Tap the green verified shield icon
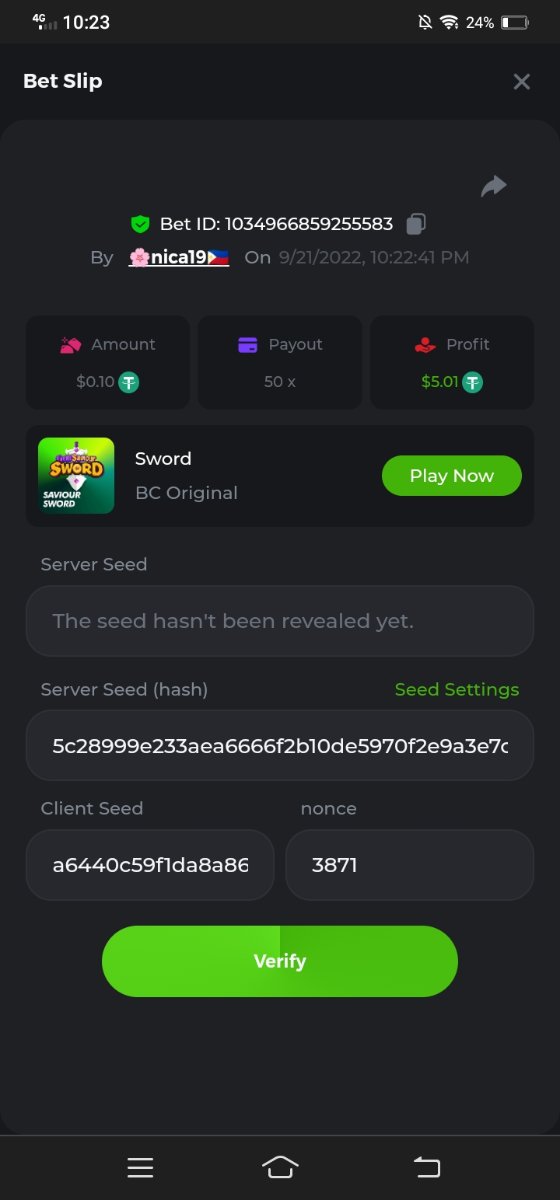This screenshot has width=560, height=1200. [140, 223]
